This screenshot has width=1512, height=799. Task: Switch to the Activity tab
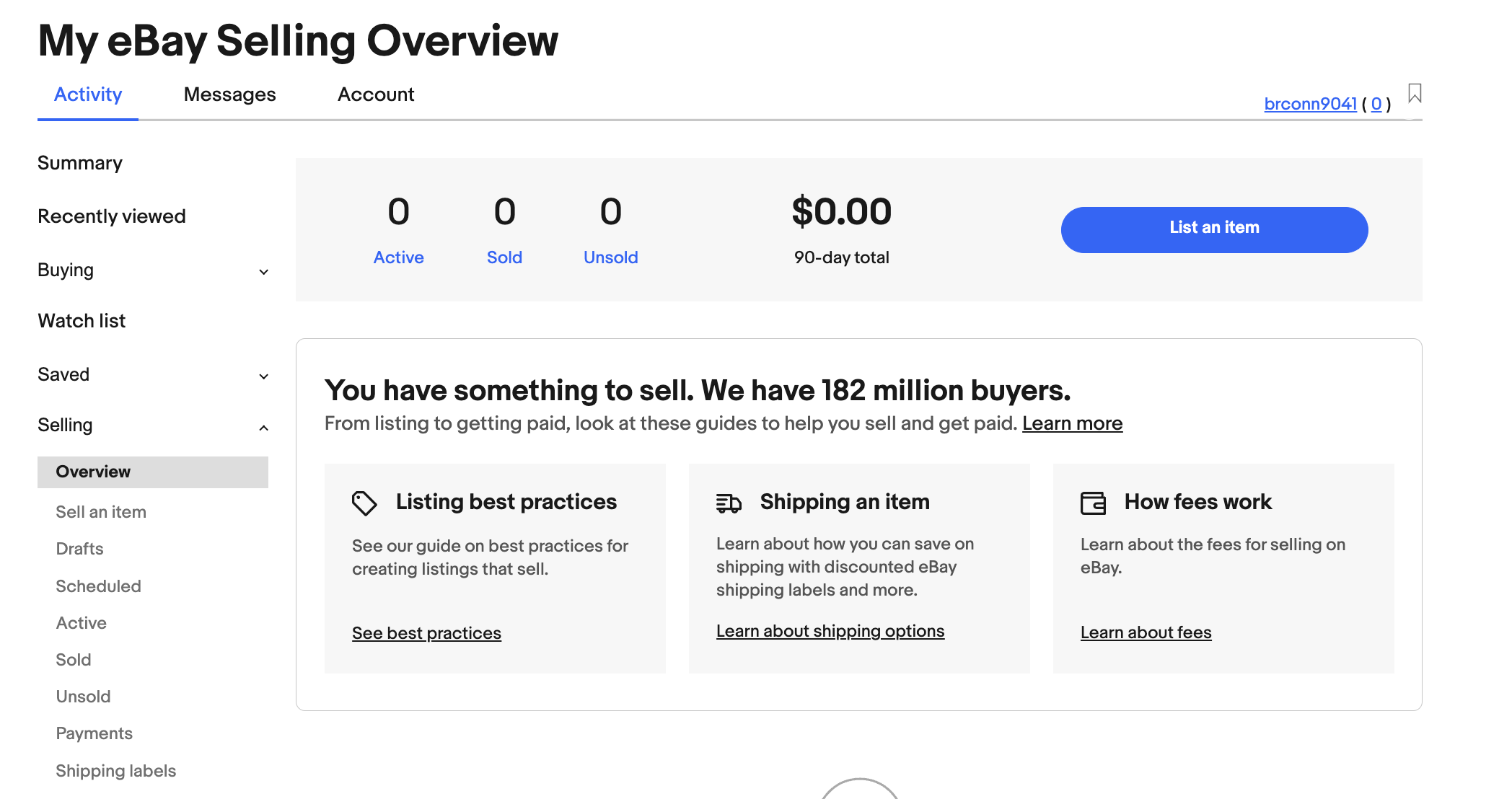pyautogui.click(x=88, y=94)
